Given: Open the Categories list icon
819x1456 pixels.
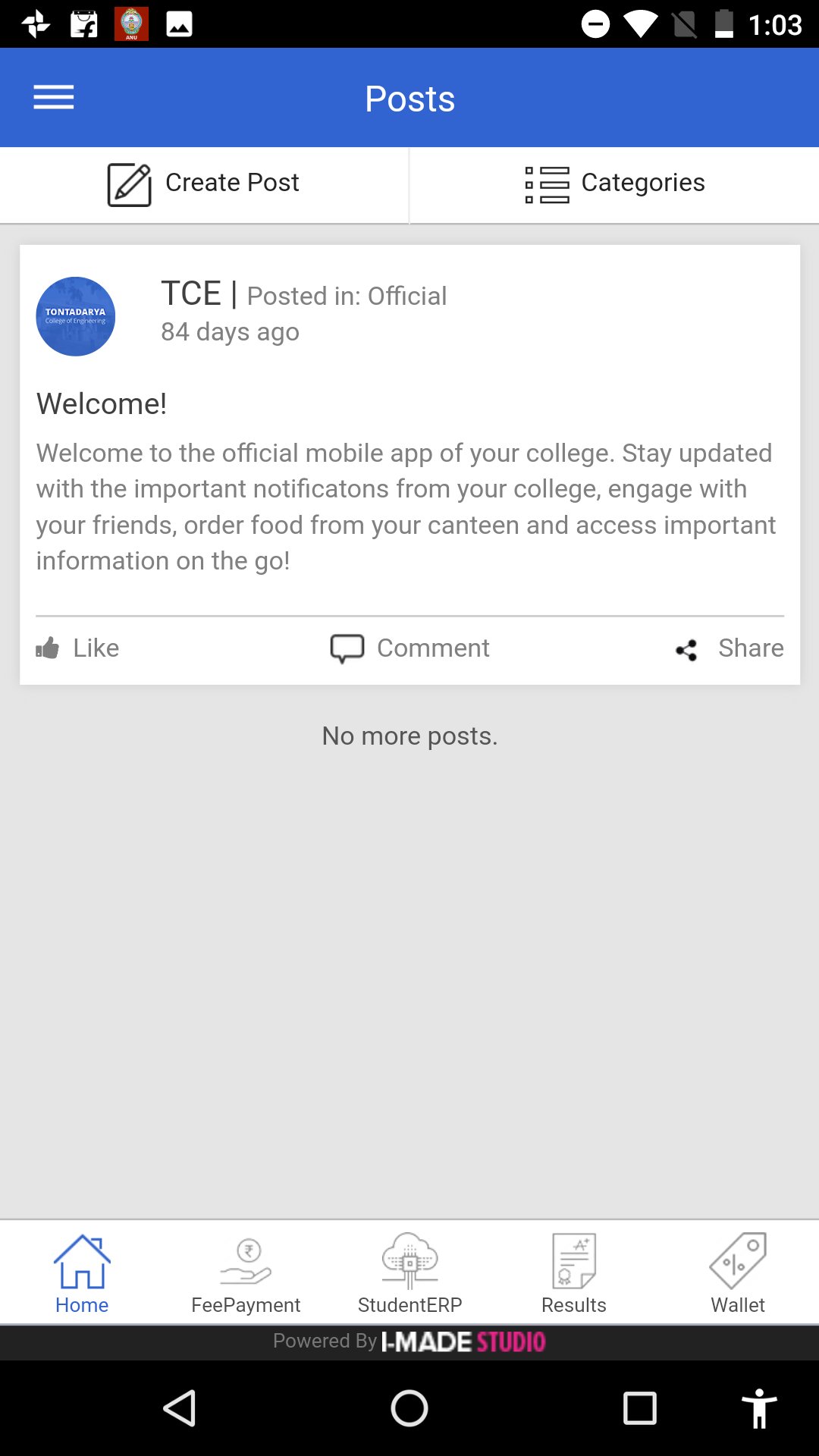Looking at the screenshot, I should click(x=547, y=184).
